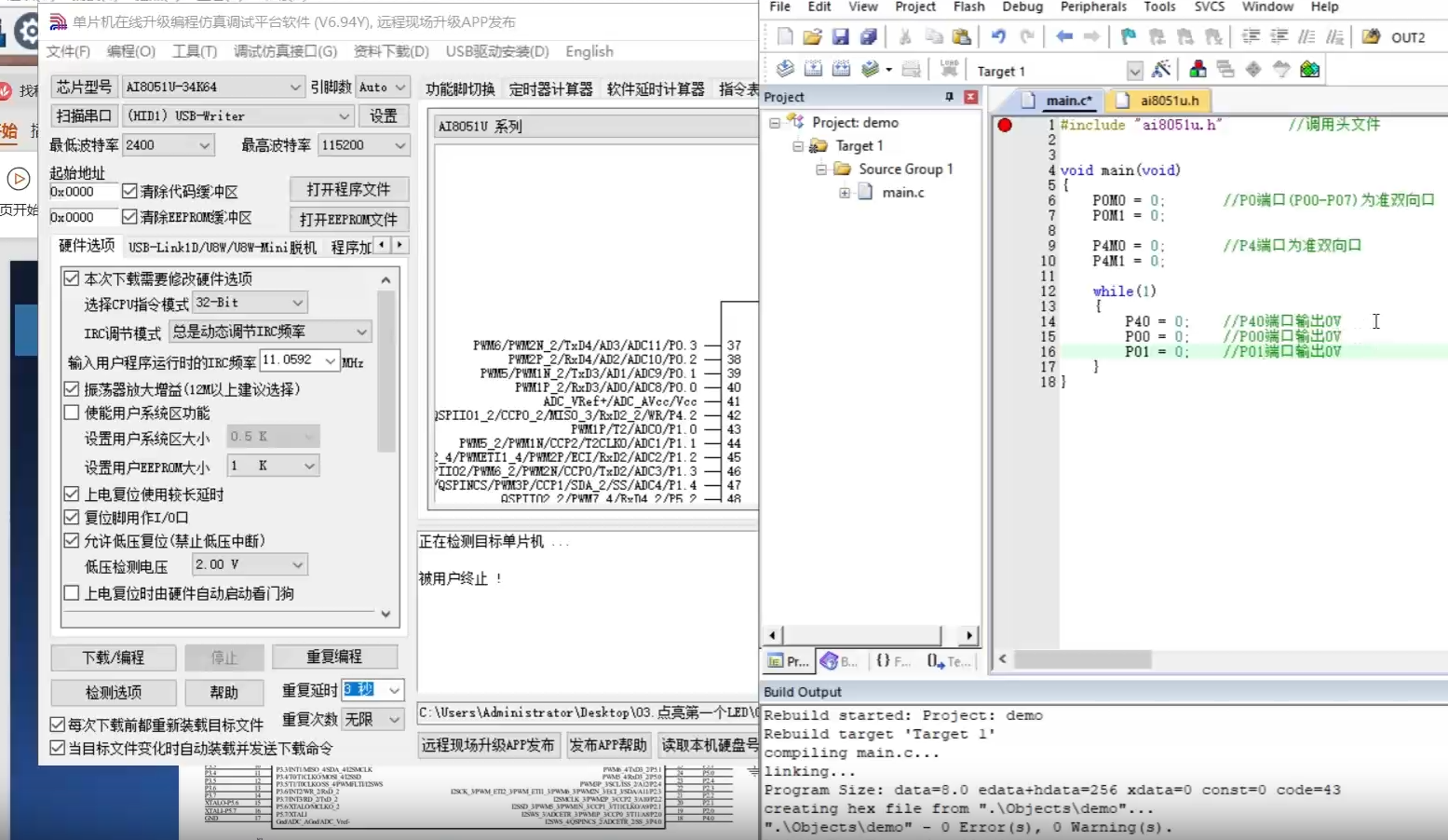Open the Target 1 selector dropdown in Keil
The width and height of the screenshot is (1448, 840).
[x=1134, y=71]
